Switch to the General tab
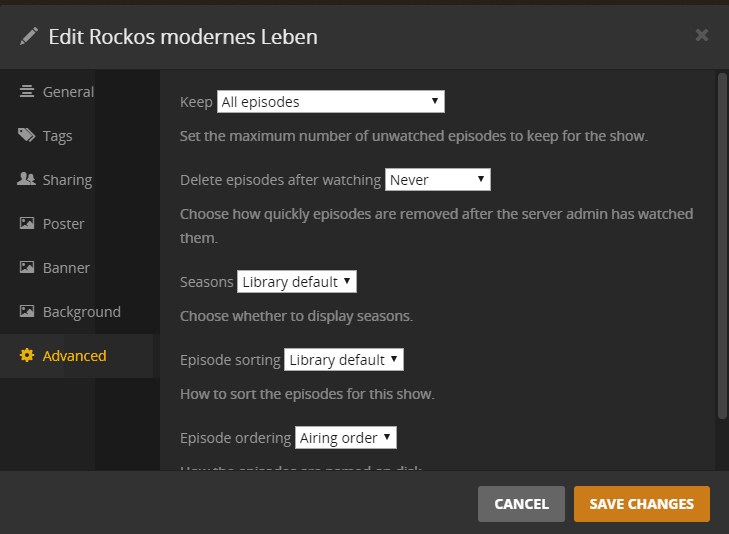729x534 pixels. (x=68, y=92)
